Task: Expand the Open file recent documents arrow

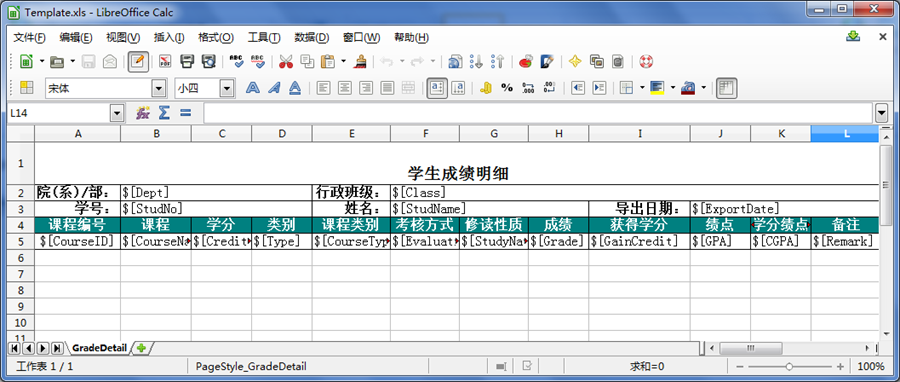Action: (72, 61)
